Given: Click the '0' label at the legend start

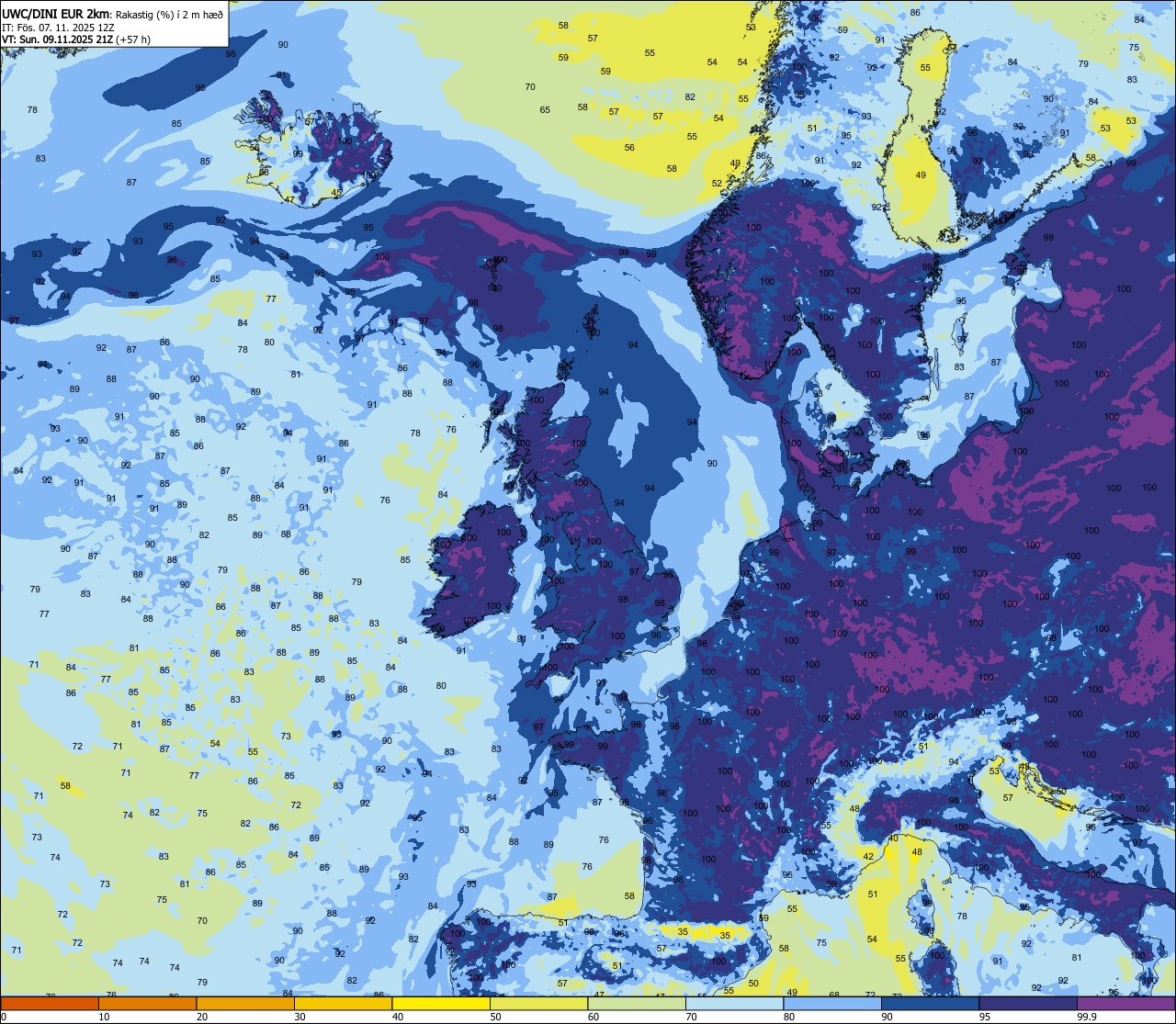Looking at the screenshot, I should pos(4,1017).
